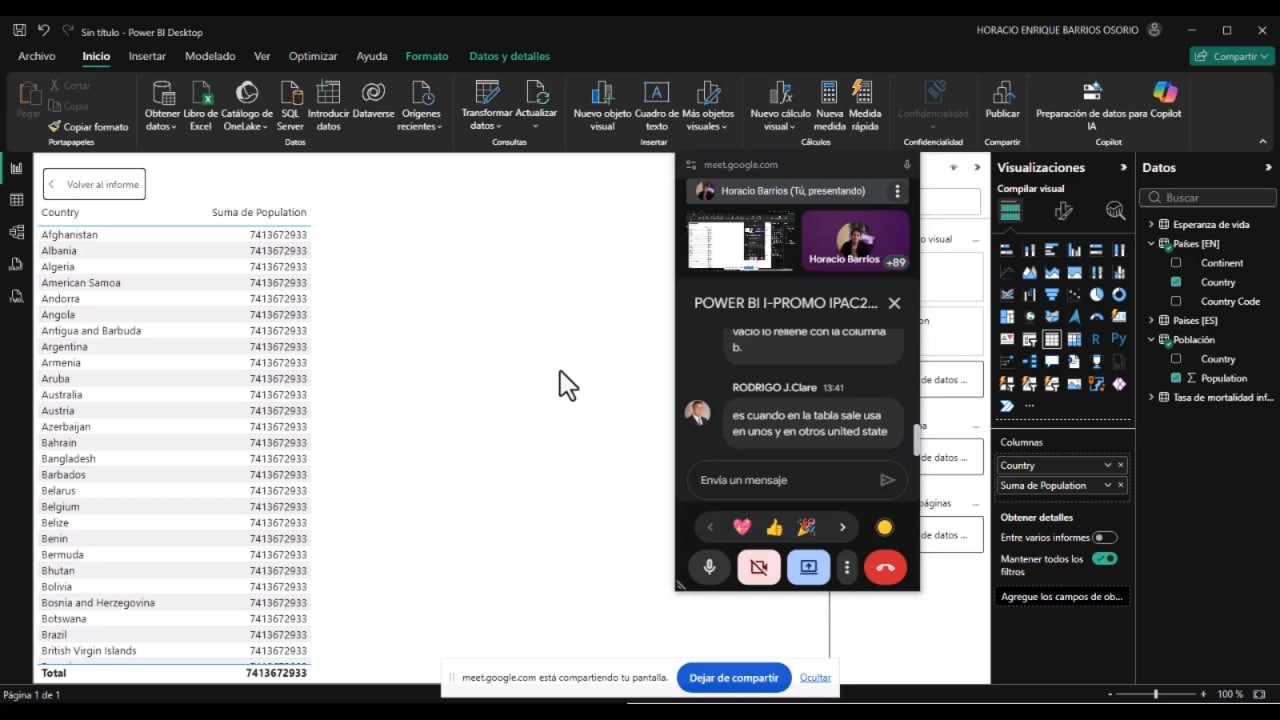Image resolution: width=1280 pixels, height=720 pixels.
Task: Switch to the Optimizar ribbon tab
Action: [x=313, y=56]
